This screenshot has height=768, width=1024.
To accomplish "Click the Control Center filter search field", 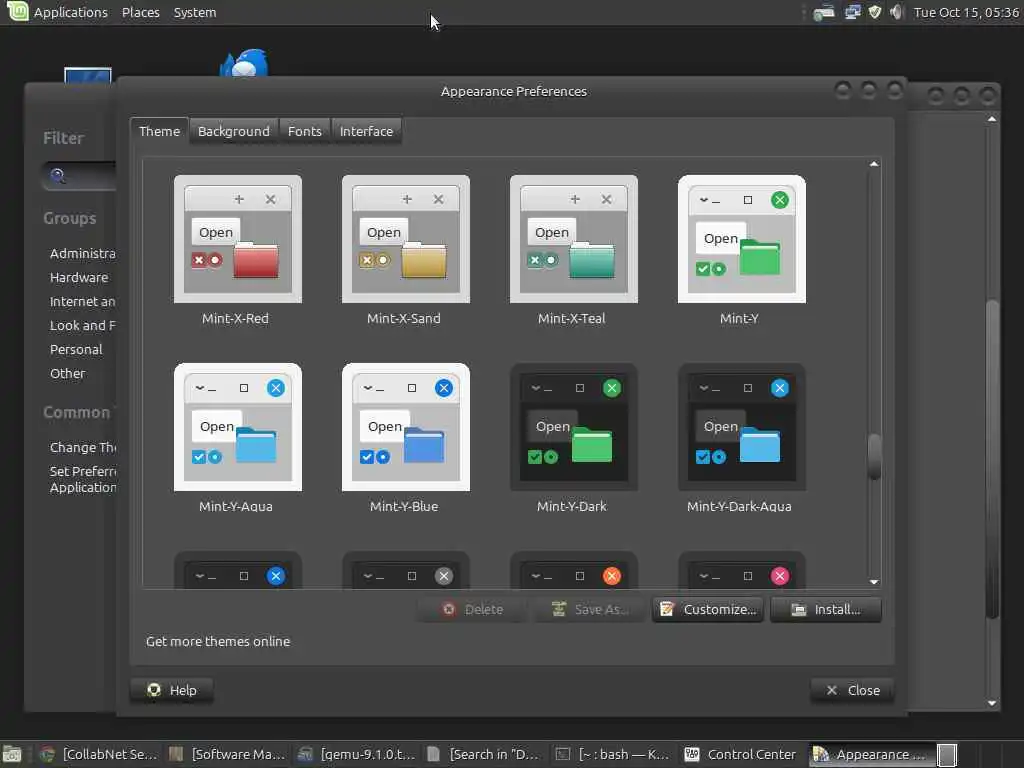I will tap(78, 176).
